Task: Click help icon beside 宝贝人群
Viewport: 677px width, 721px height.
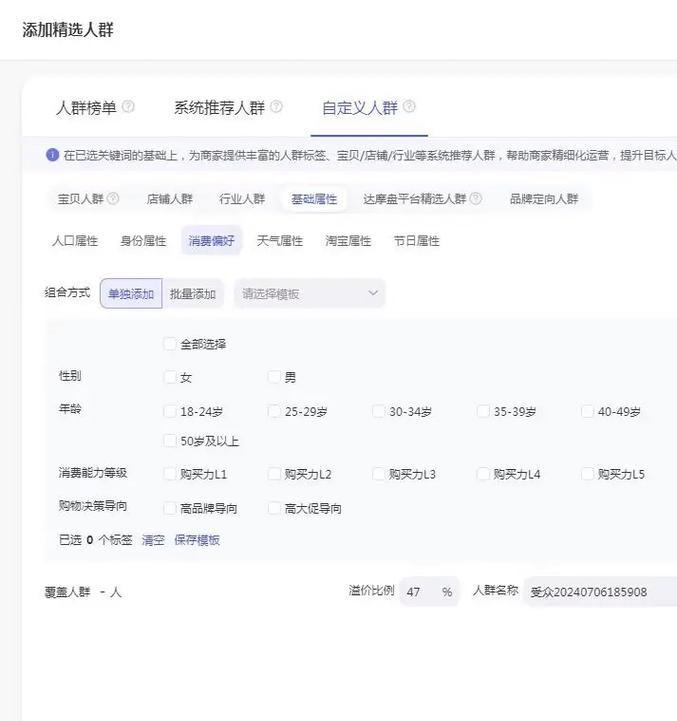Action: (113, 199)
